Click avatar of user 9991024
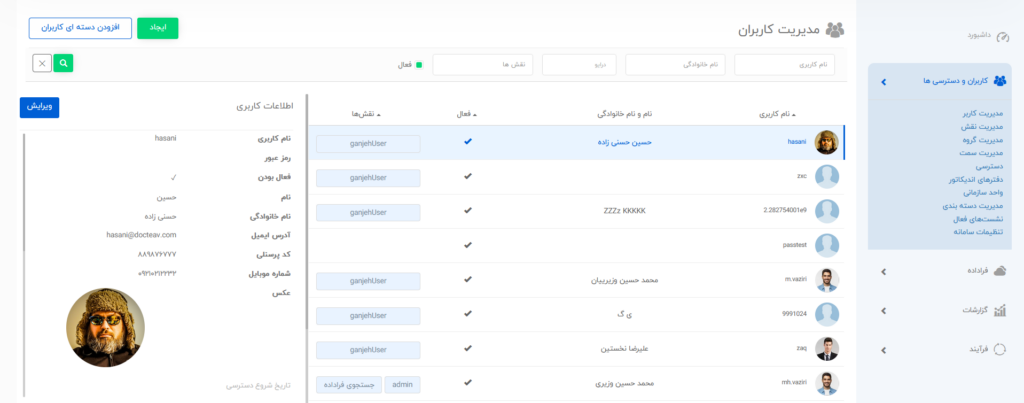This screenshot has width=1024, height=403. coord(827,315)
